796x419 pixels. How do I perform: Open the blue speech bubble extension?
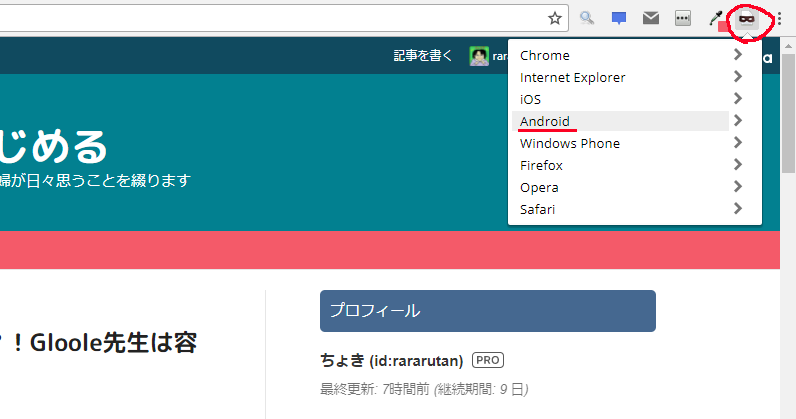(x=619, y=18)
